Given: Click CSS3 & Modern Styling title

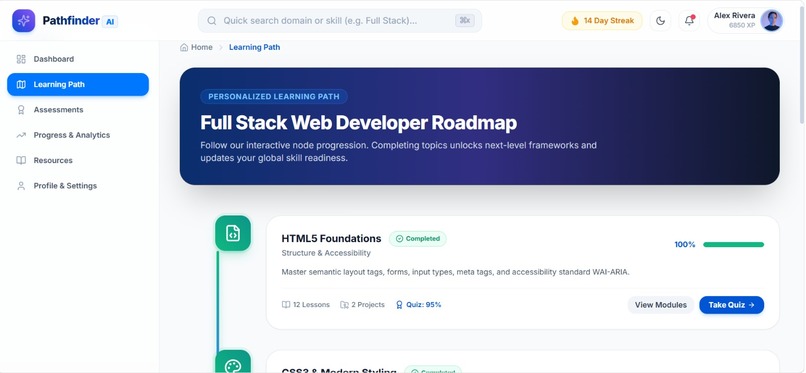Looking at the screenshot, I should point(339,370).
